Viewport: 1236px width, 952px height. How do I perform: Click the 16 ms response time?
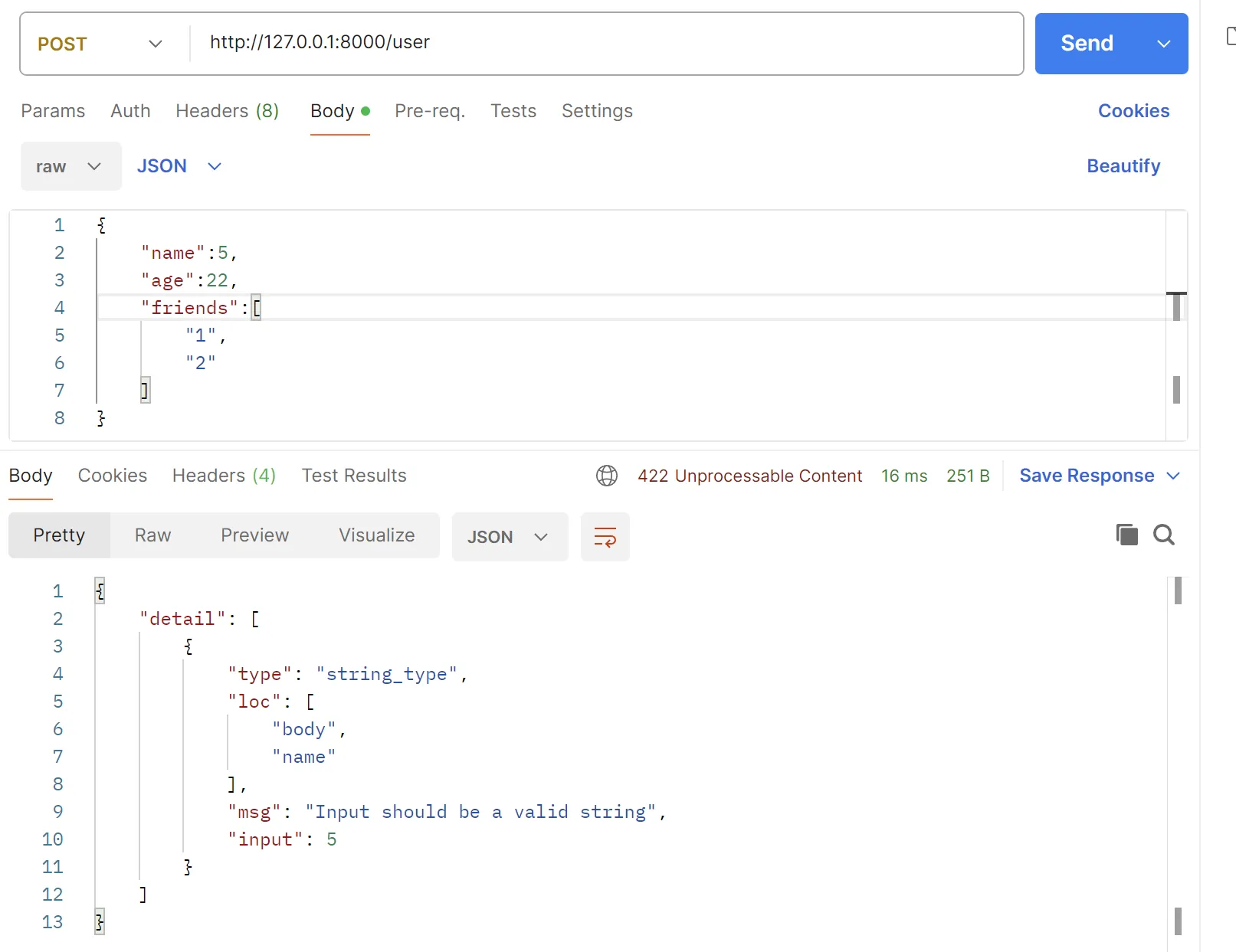pyautogui.click(x=904, y=476)
